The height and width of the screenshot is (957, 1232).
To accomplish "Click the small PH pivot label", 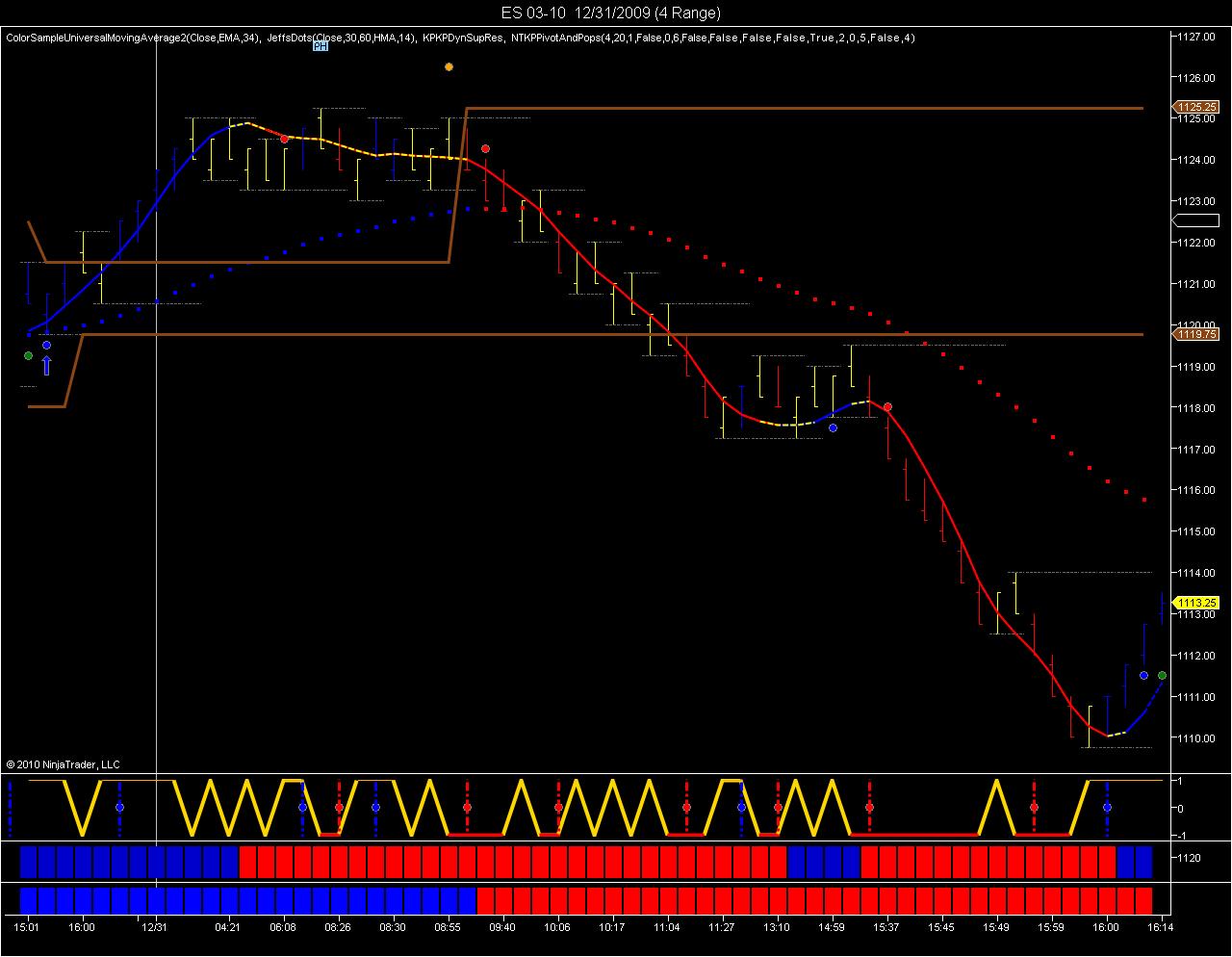I will click(321, 45).
